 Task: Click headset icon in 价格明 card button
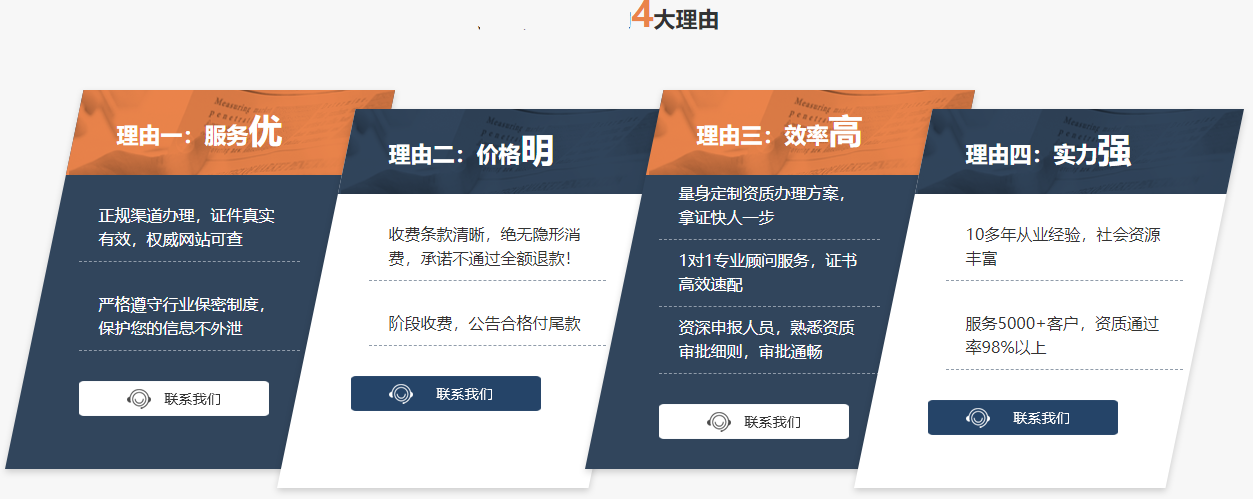[x=402, y=394]
